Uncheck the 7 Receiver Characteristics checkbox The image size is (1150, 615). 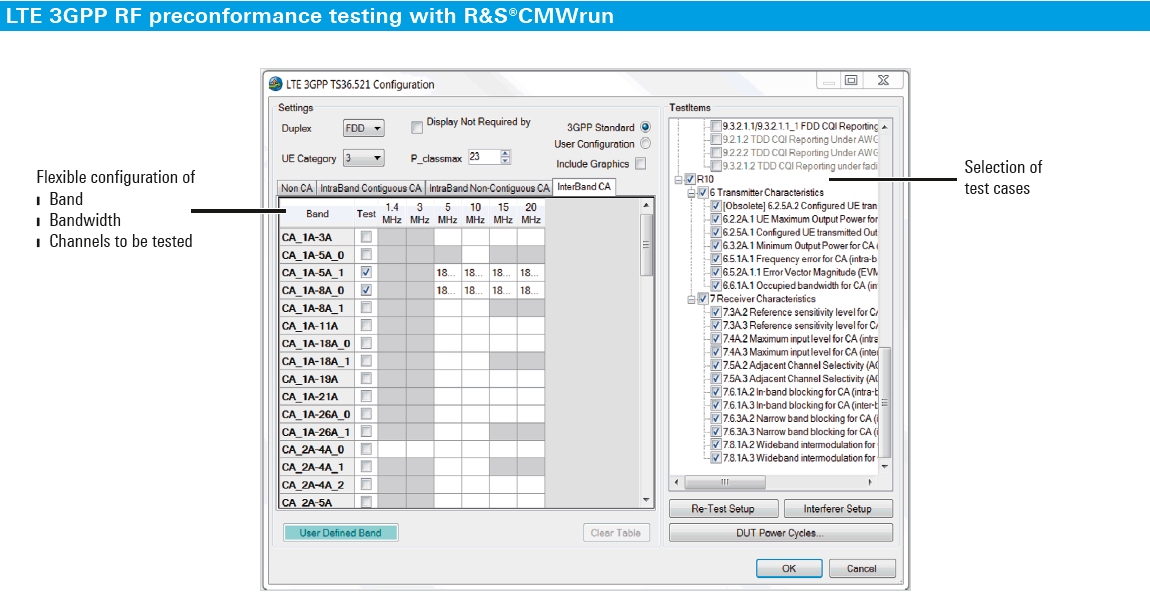[703, 299]
